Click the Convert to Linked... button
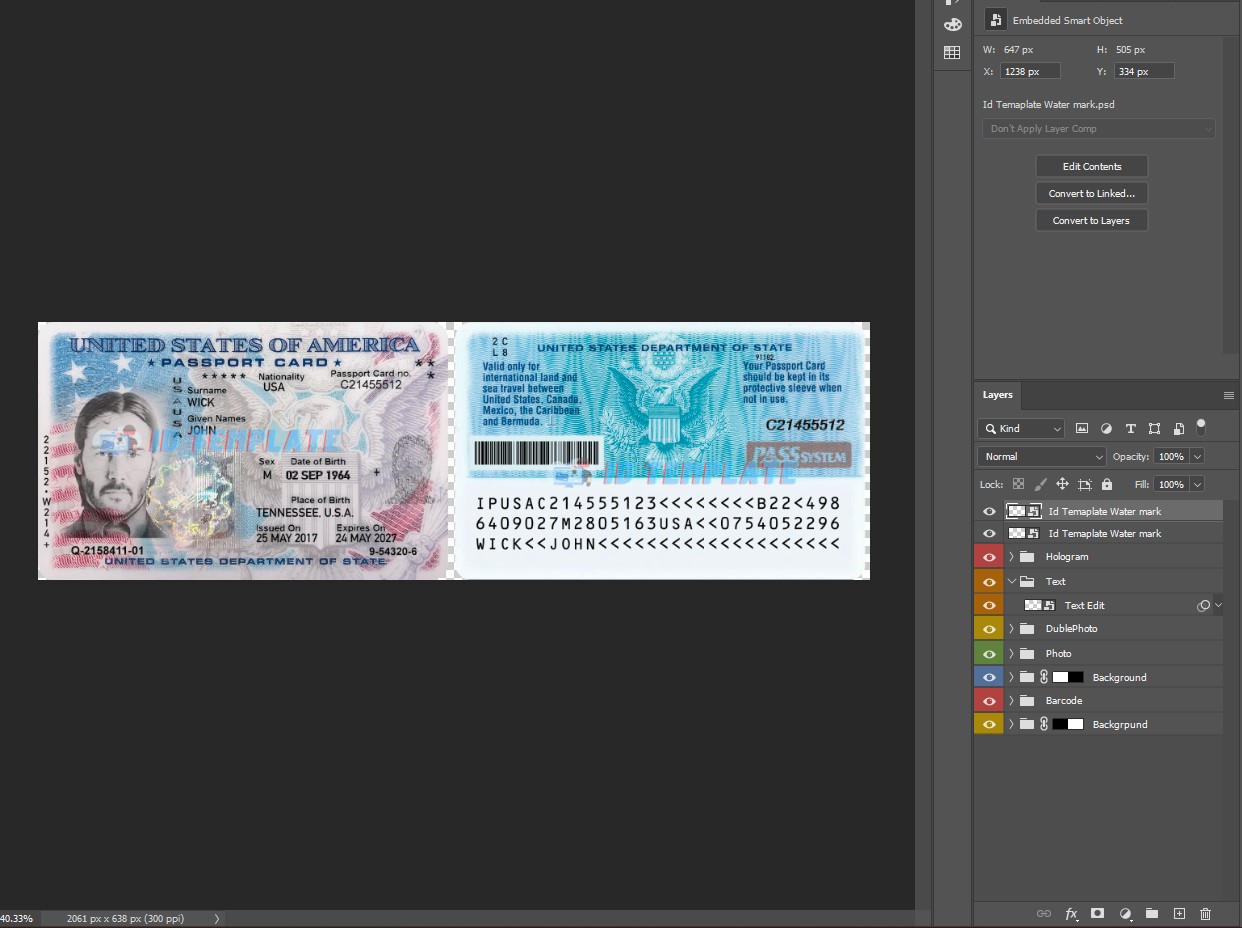Screen dimensions: 1242x928 click(x=1092, y=194)
